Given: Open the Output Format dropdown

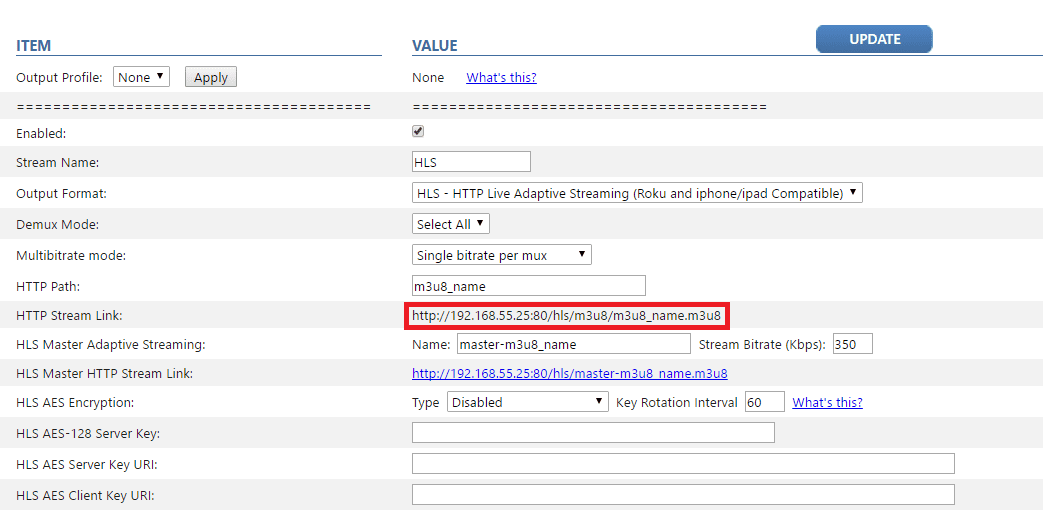Looking at the screenshot, I should [637, 194].
